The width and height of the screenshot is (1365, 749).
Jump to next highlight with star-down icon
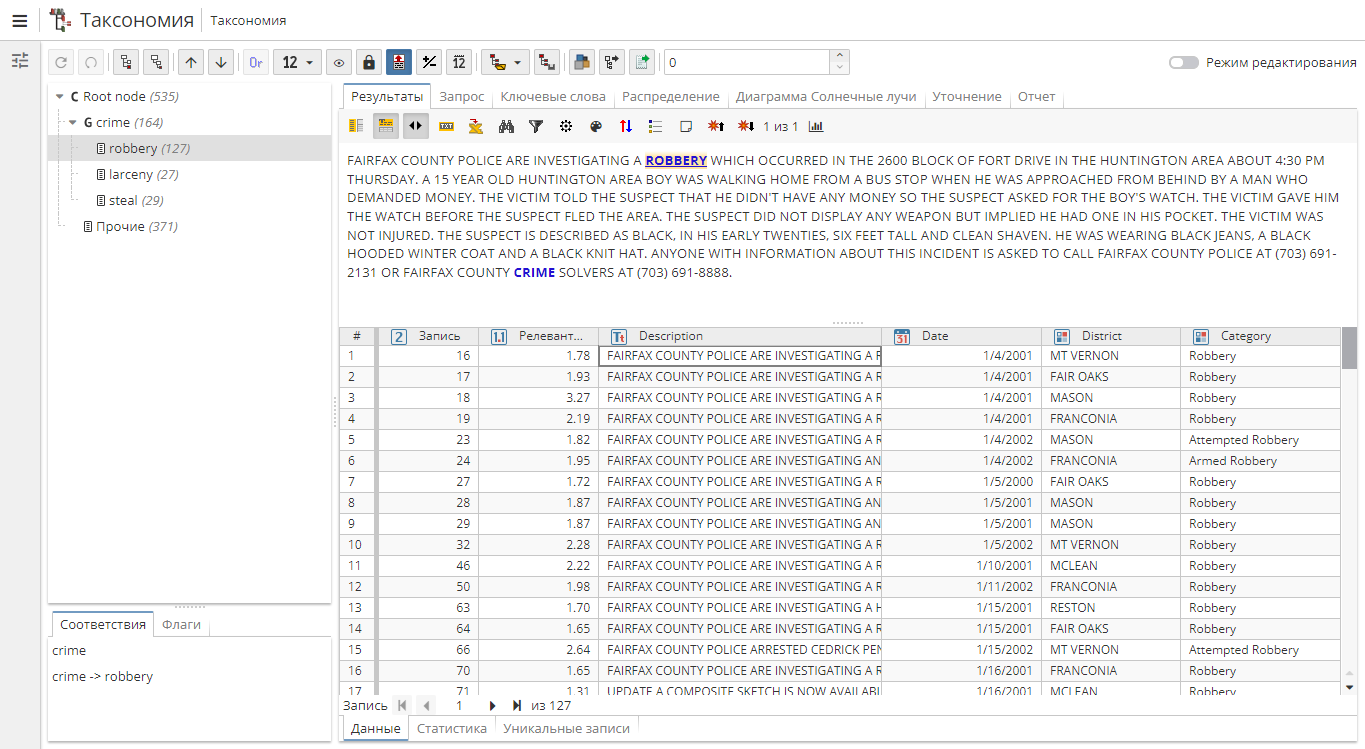point(746,126)
